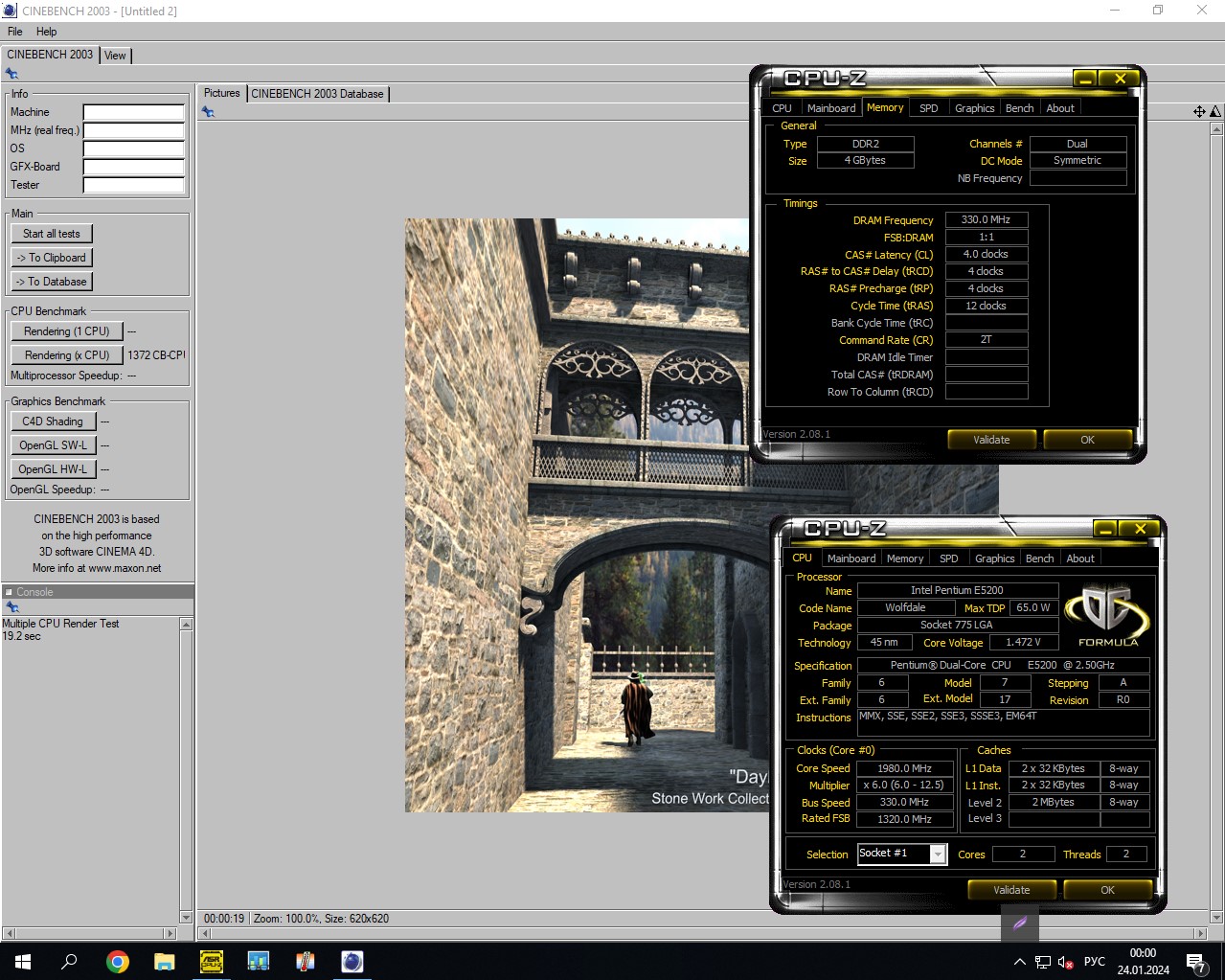The image size is (1225, 980).
Task: Run Rendering (1 CPU) benchmark
Action: [x=67, y=331]
